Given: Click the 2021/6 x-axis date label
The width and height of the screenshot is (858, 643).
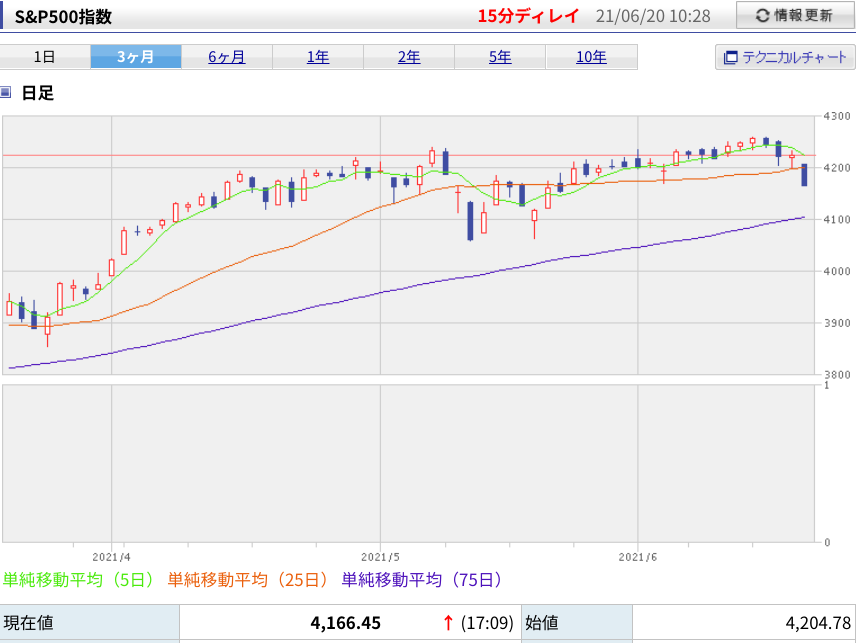Looking at the screenshot, I should click(x=637, y=557).
